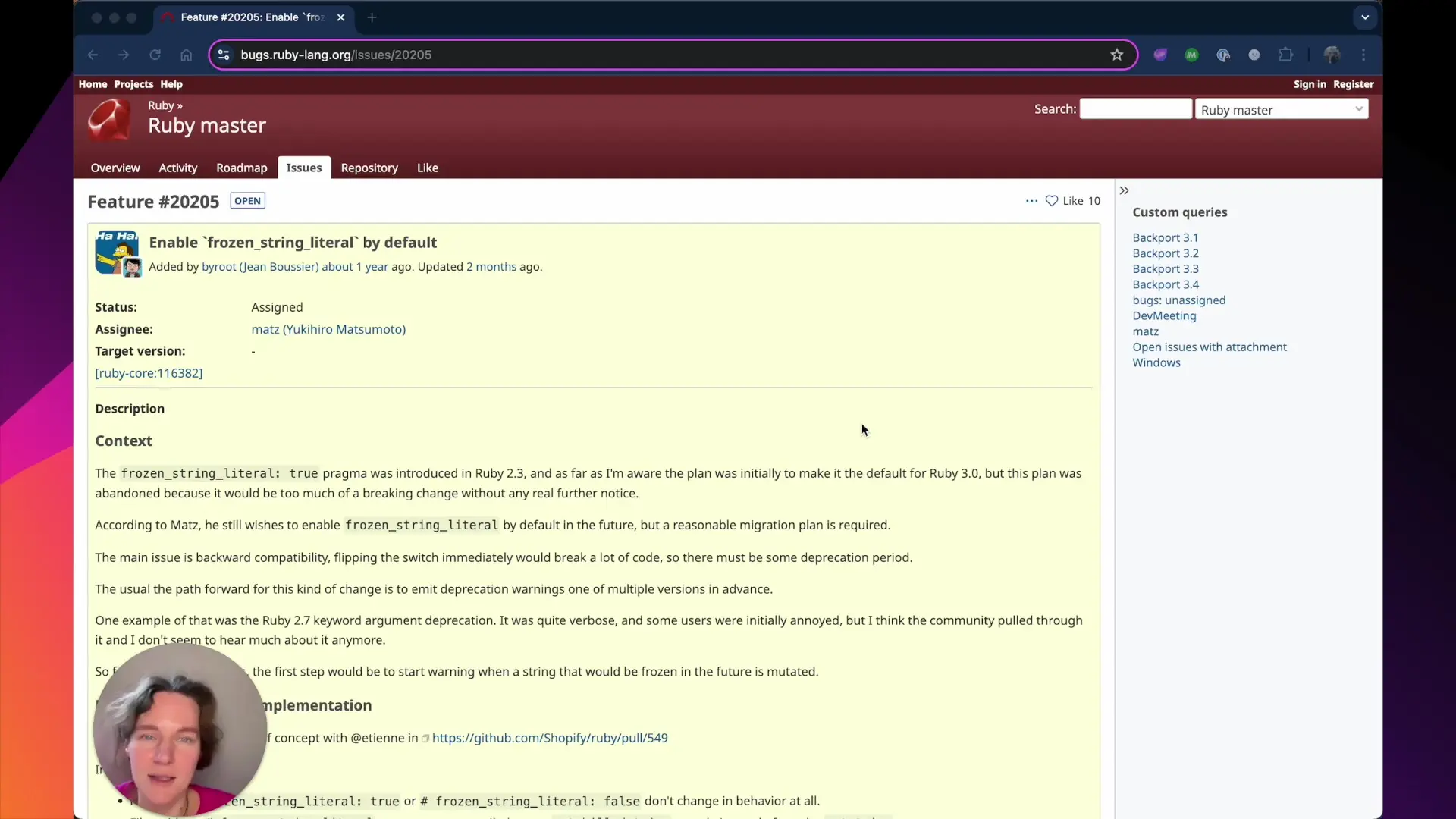Click the 'about 1 year' timestamp link
This screenshot has width=1456, height=819.
tap(355, 267)
